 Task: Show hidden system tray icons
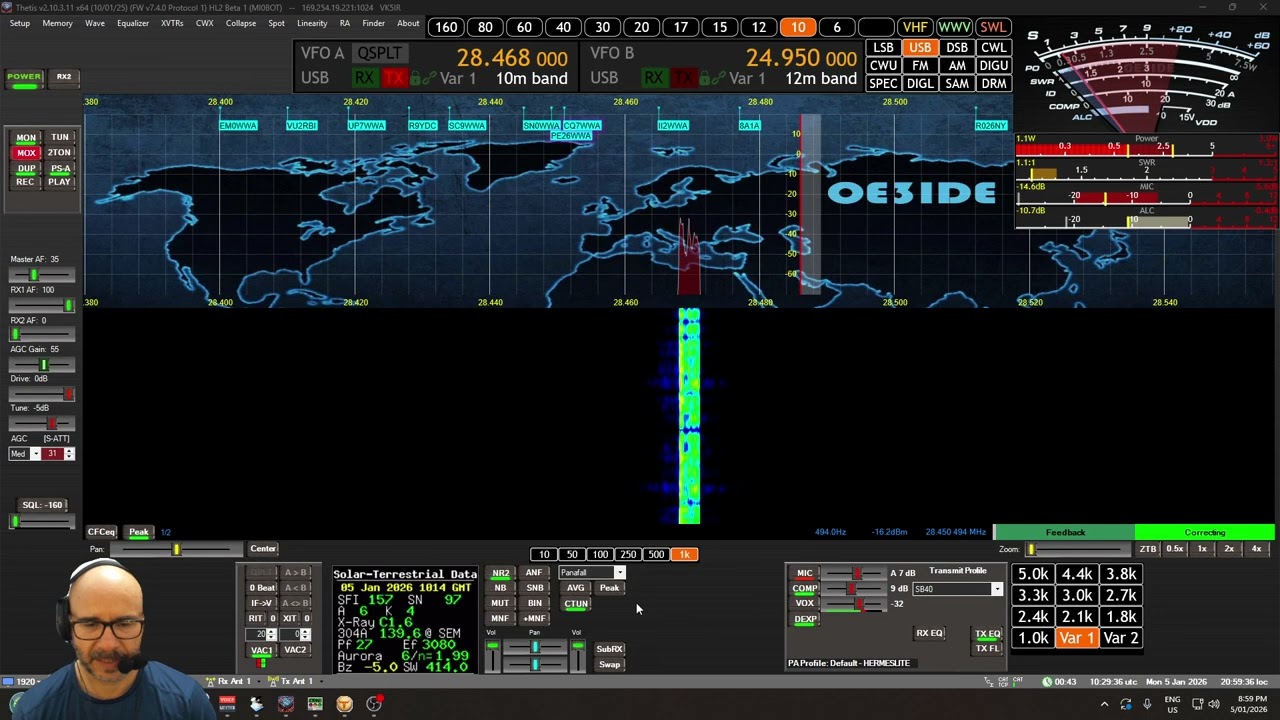coord(1104,704)
